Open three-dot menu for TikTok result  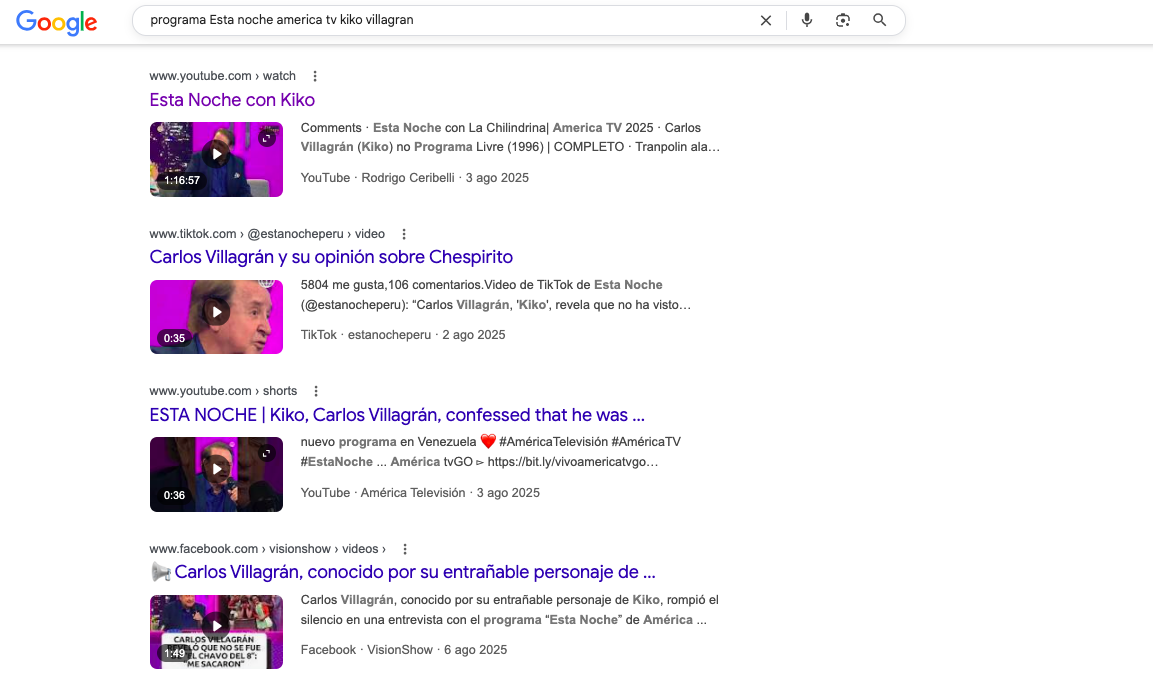point(404,234)
